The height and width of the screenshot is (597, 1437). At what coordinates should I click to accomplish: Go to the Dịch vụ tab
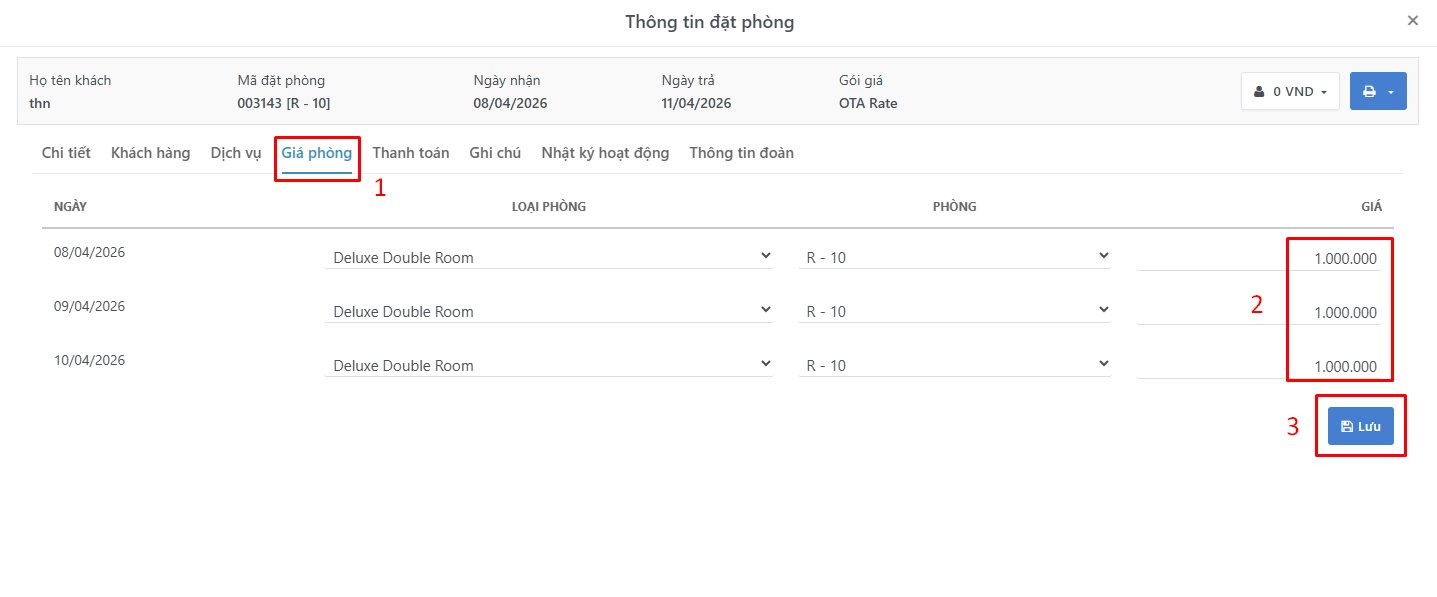pos(236,153)
